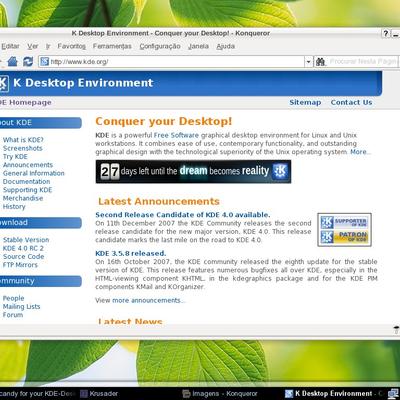
Task: Open the Documentation sidebar link
Action: [27, 181]
